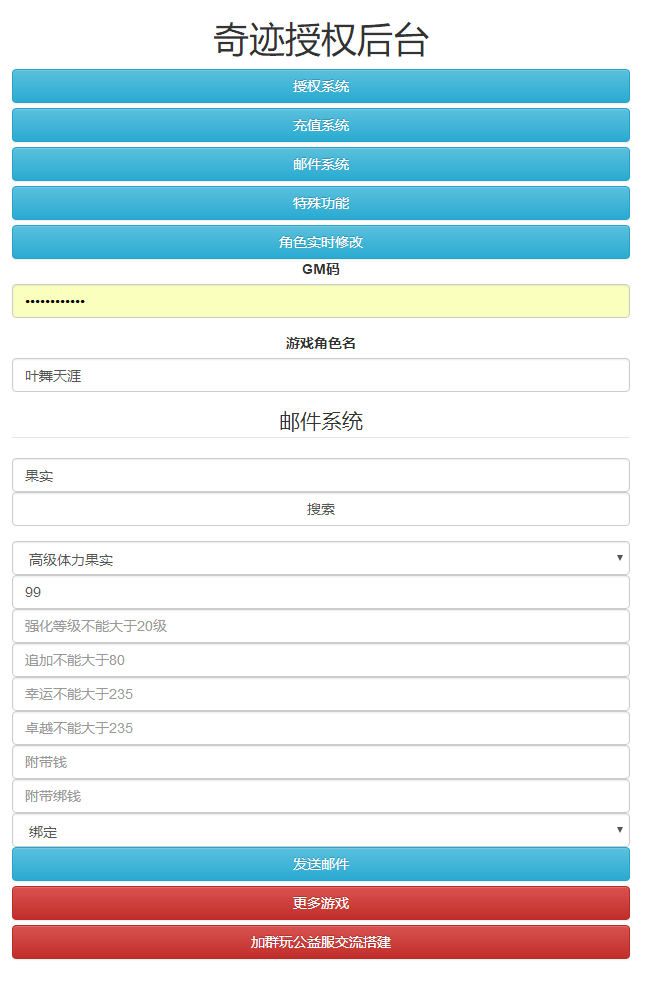Click the 游戏角色名 label
Image resolution: width=645 pixels, height=992 pixels.
point(321,344)
